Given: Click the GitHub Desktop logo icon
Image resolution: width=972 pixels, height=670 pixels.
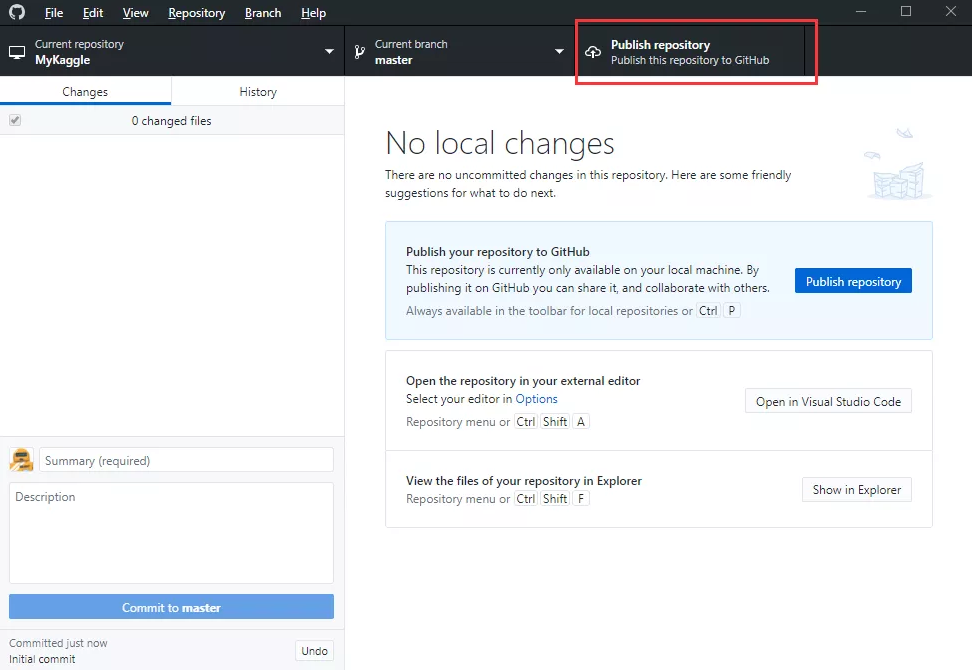Looking at the screenshot, I should [x=17, y=12].
